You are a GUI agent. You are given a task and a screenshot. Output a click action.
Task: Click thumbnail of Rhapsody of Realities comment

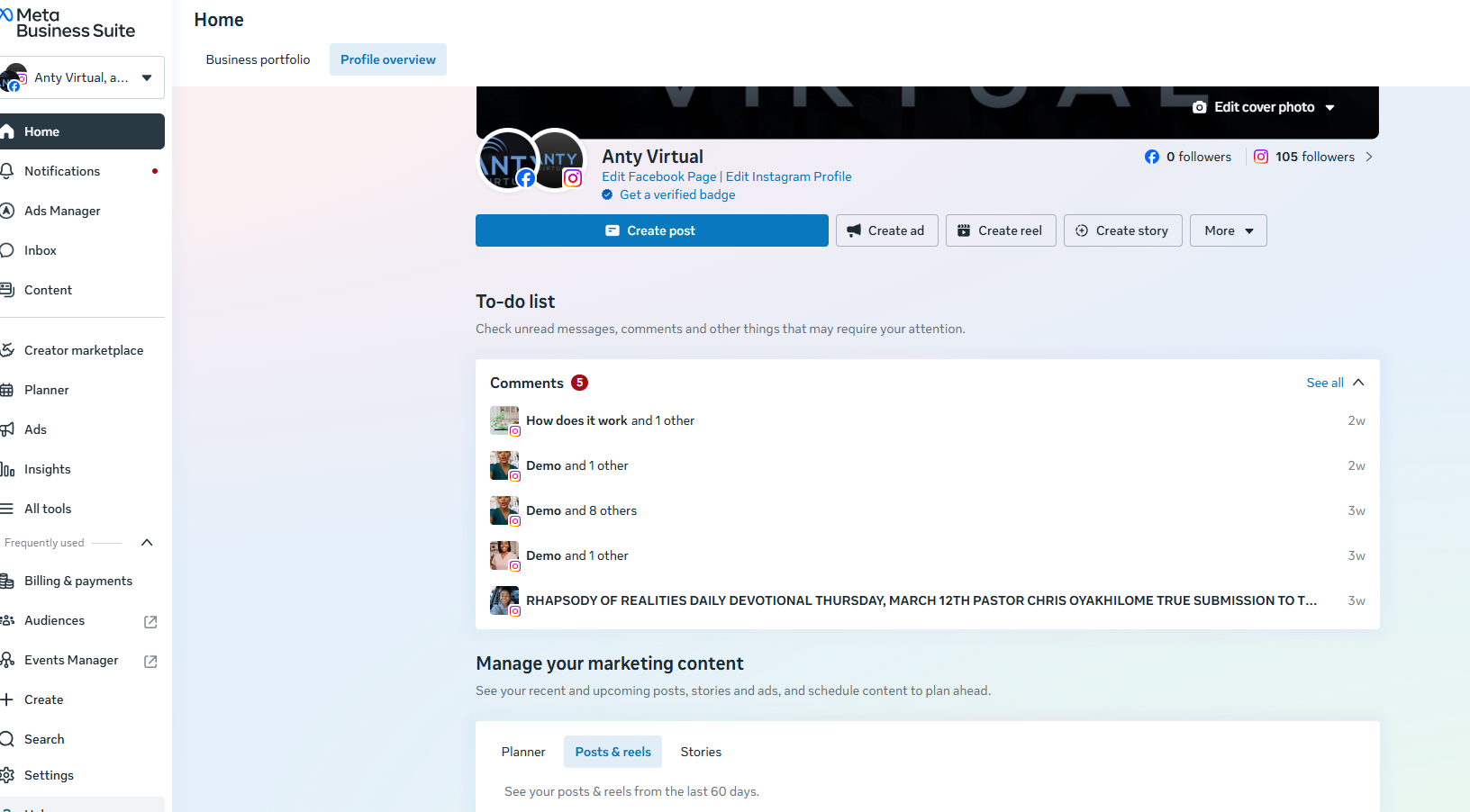point(504,600)
